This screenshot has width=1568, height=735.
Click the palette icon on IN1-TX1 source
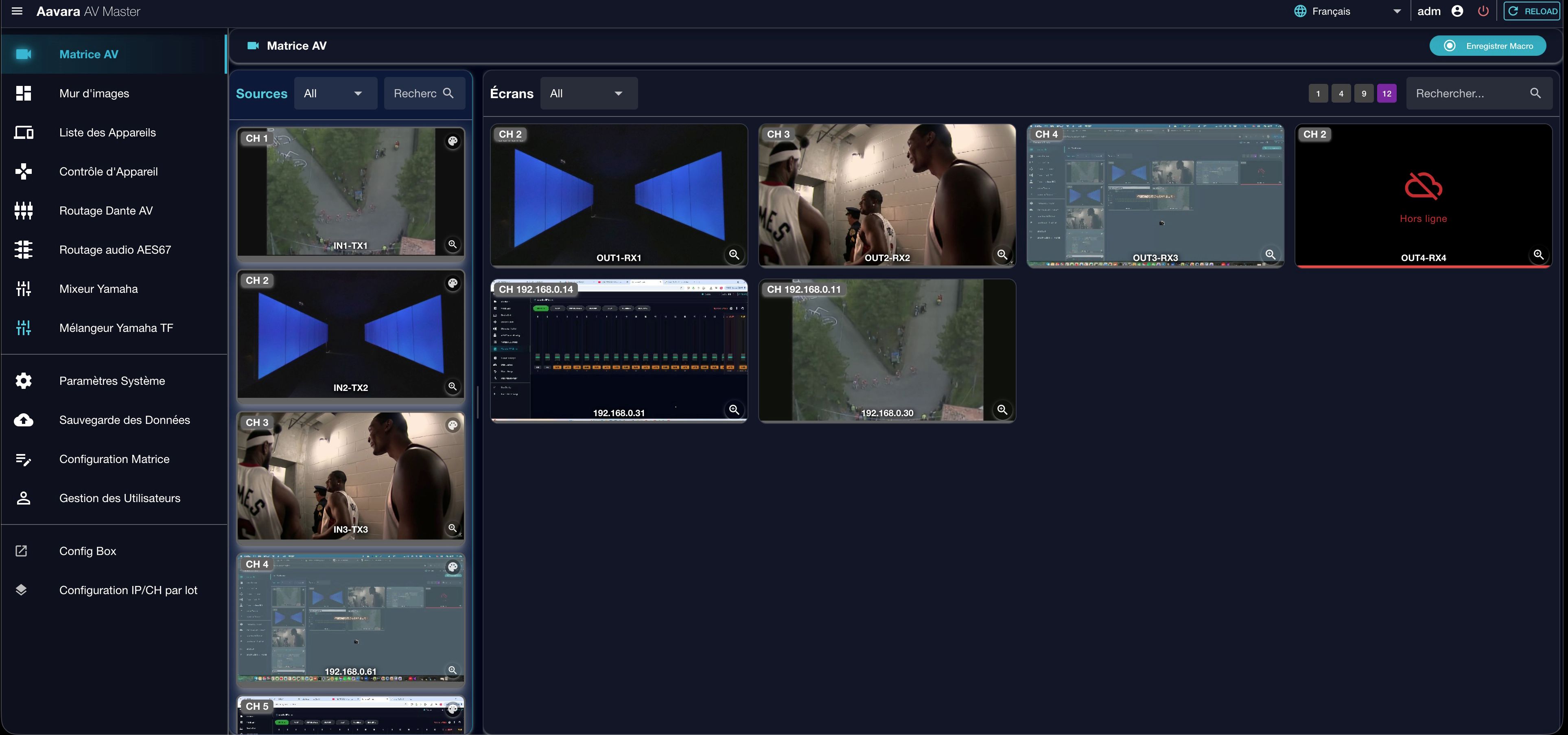click(x=453, y=141)
